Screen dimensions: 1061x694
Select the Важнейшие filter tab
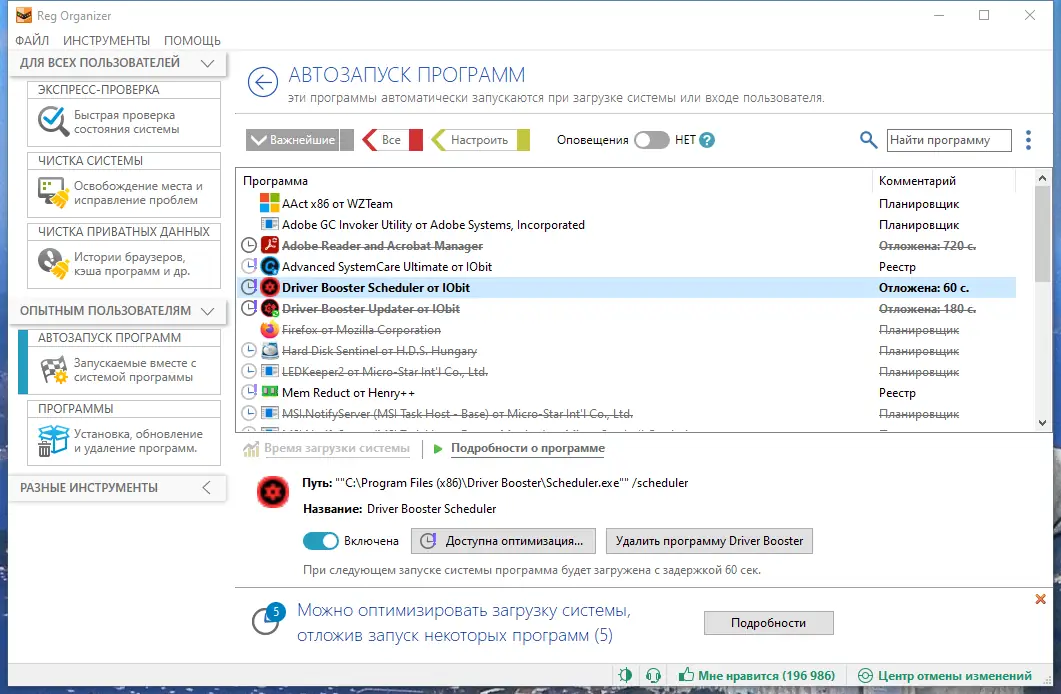298,140
